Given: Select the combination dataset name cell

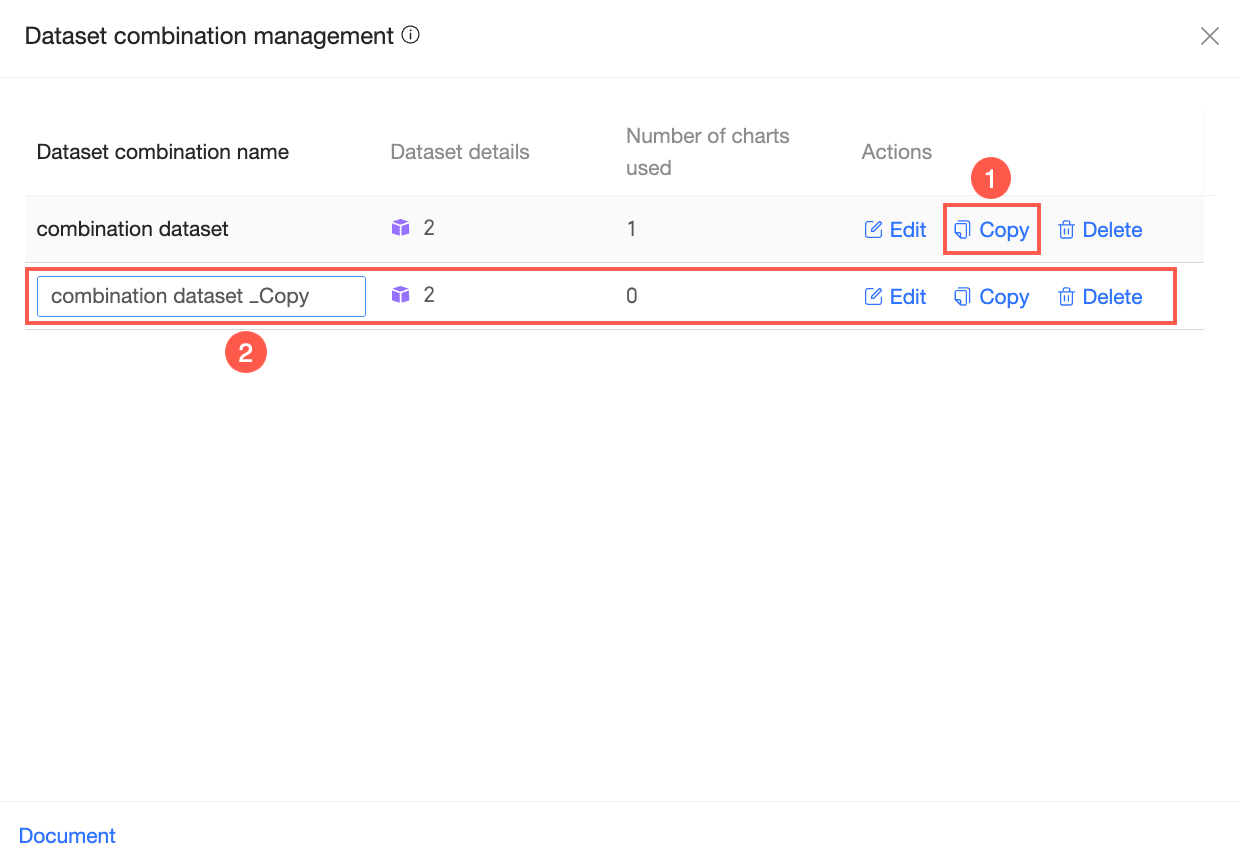Looking at the screenshot, I should [x=133, y=229].
